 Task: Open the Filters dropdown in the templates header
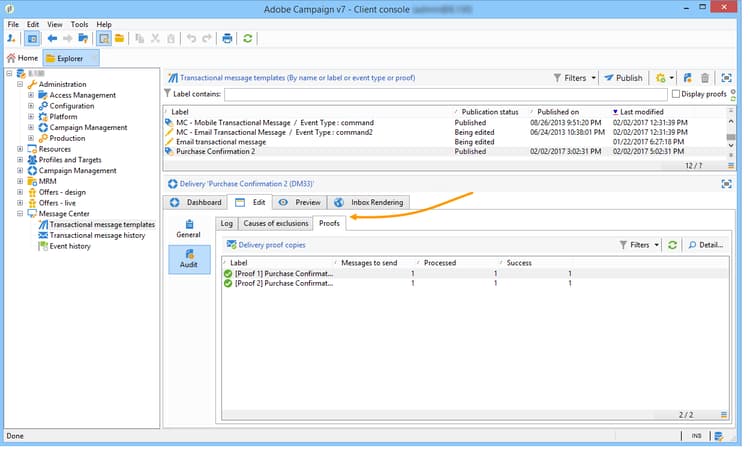point(575,78)
